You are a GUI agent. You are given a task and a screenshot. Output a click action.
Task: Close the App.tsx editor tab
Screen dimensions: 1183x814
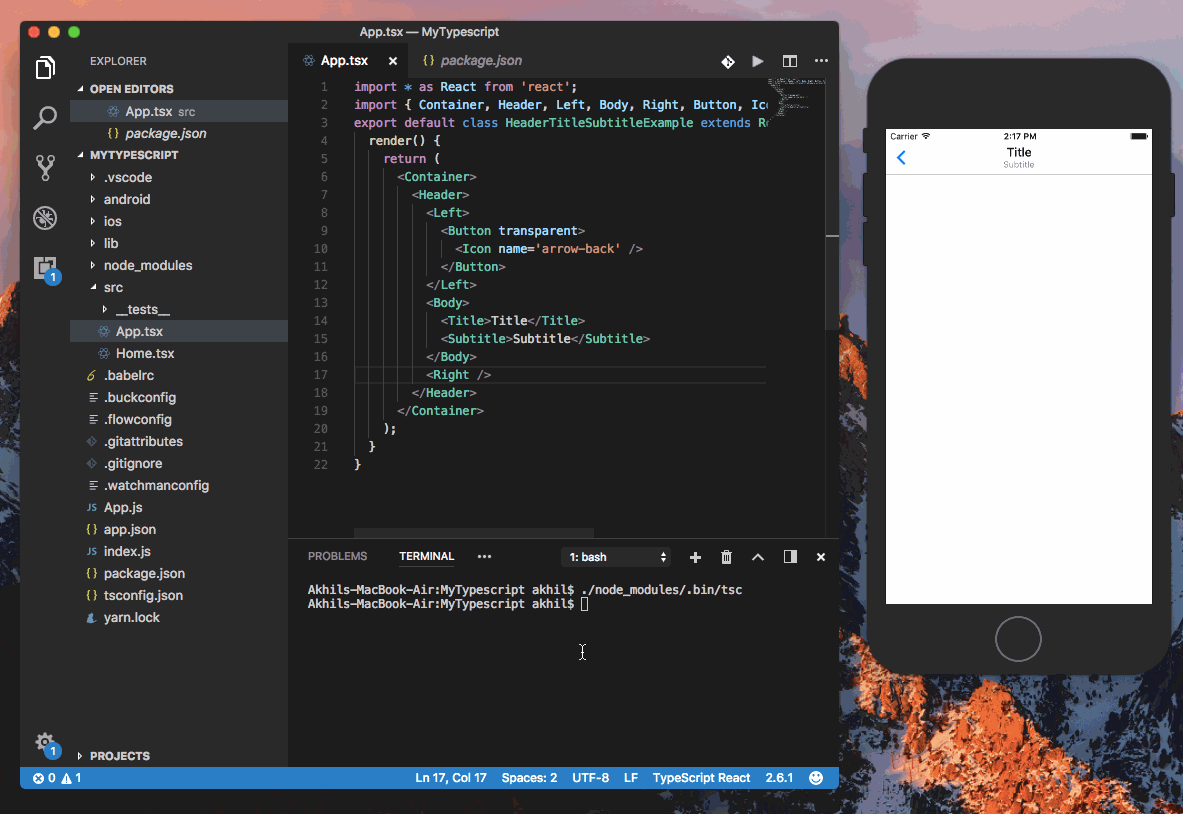pyautogui.click(x=393, y=61)
